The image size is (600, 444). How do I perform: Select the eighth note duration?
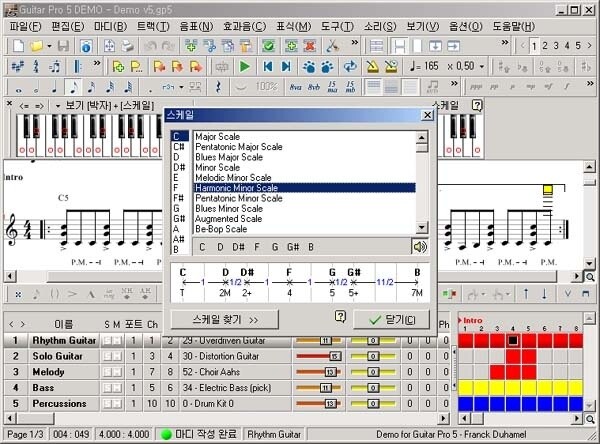pos(73,88)
